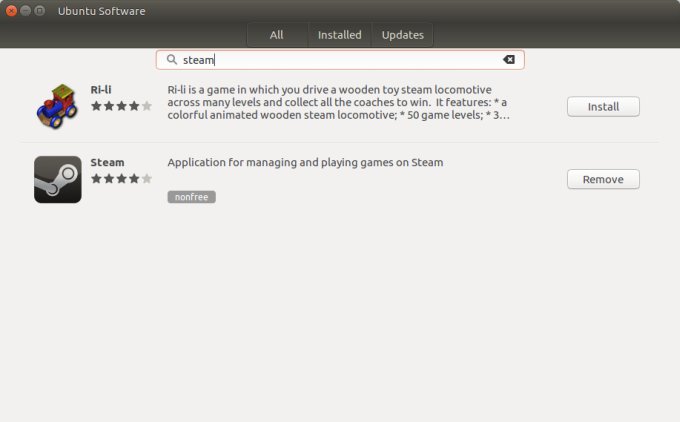Switch to the All tab
680x422 pixels.
click(x=277, y=35)
